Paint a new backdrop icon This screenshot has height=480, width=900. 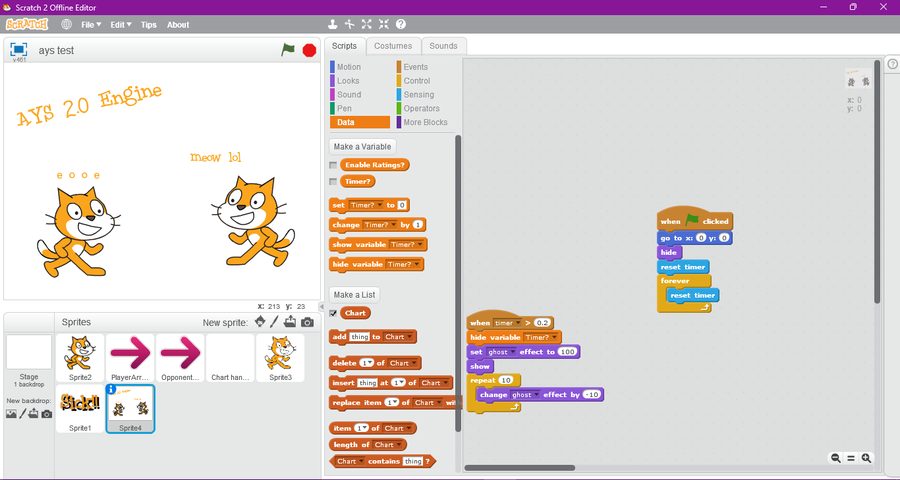pos(22,413)
